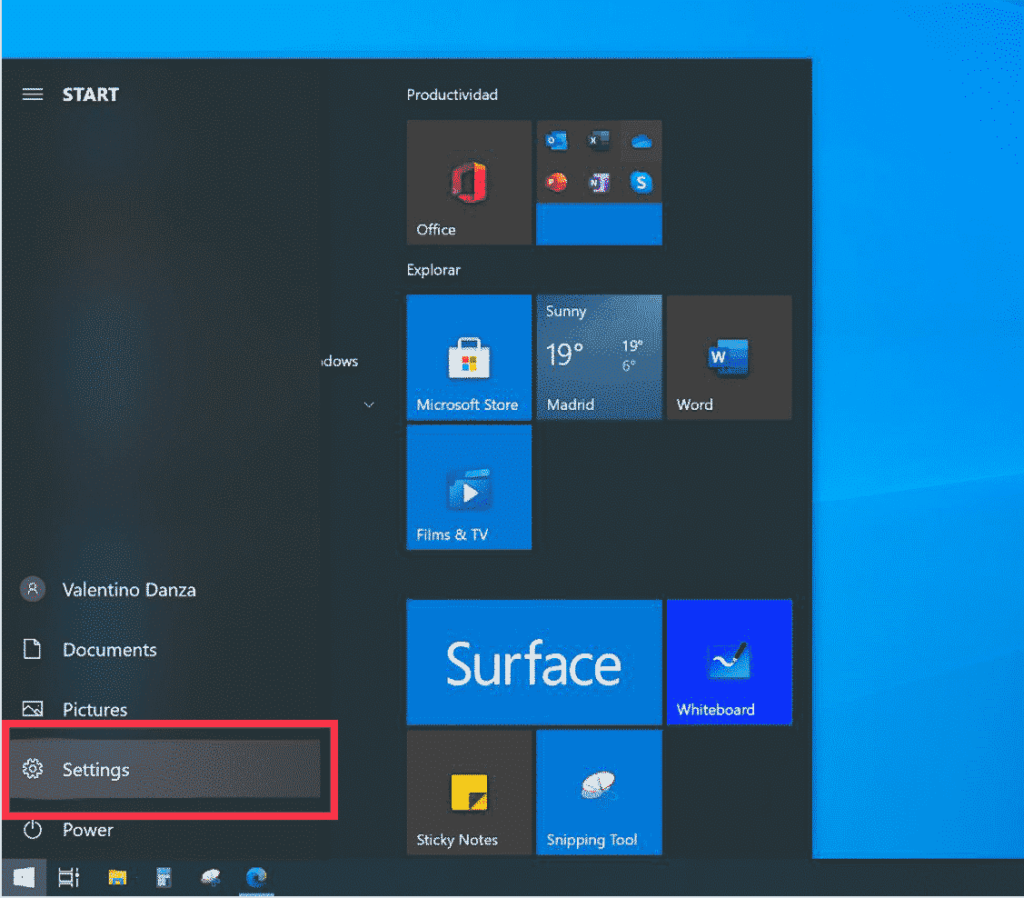
Task: Launch OneNote from the folder tile
Action: pos(599,183)
